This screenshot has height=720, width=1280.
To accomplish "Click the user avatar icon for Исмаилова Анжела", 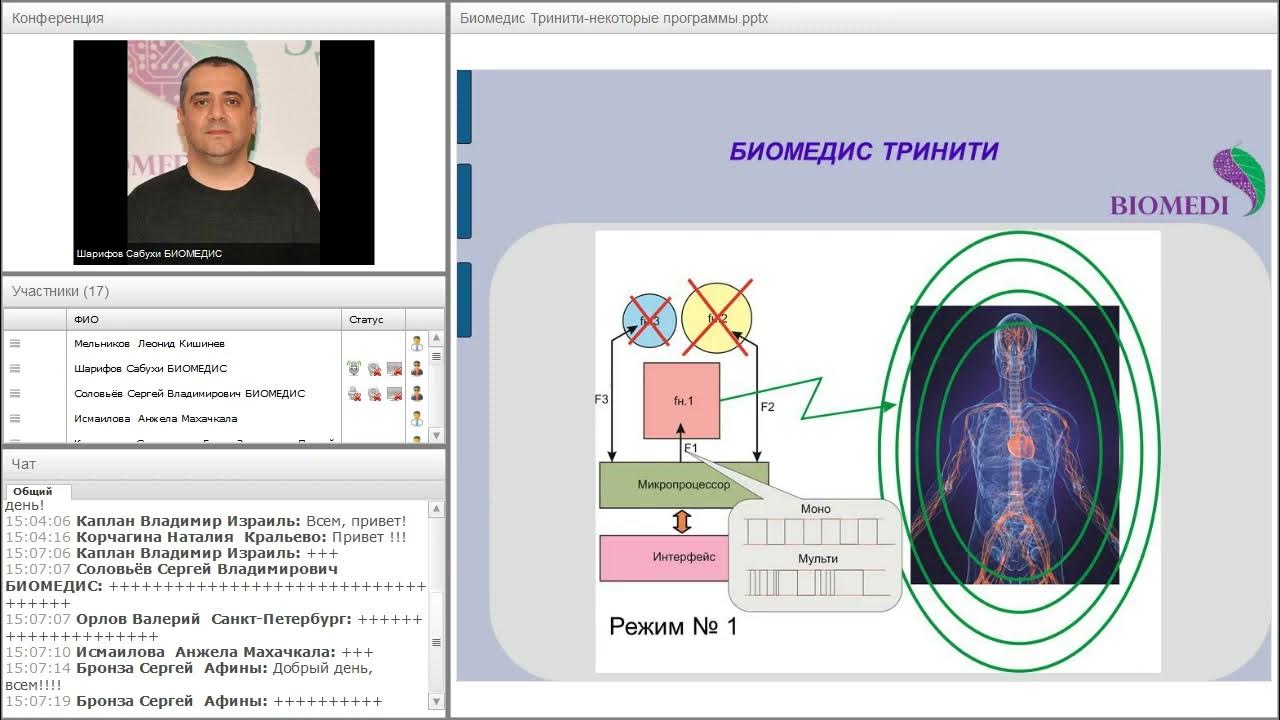I will coord(417,419).
